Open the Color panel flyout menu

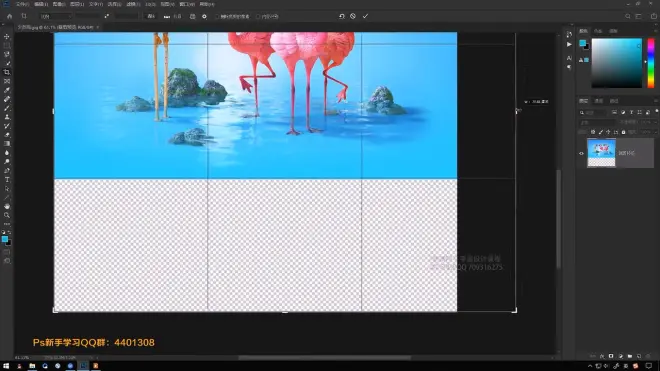point(656,31)
